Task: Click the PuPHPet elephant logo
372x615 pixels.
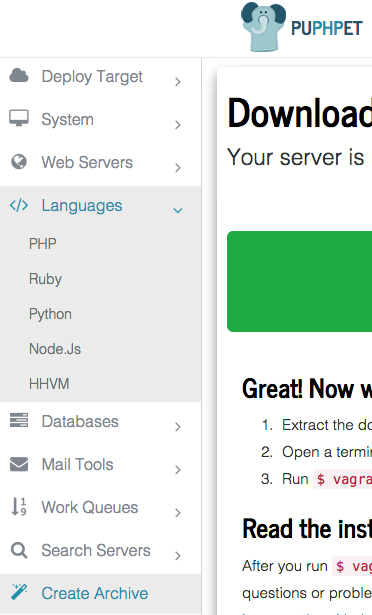Action: (x=263, y=27)
